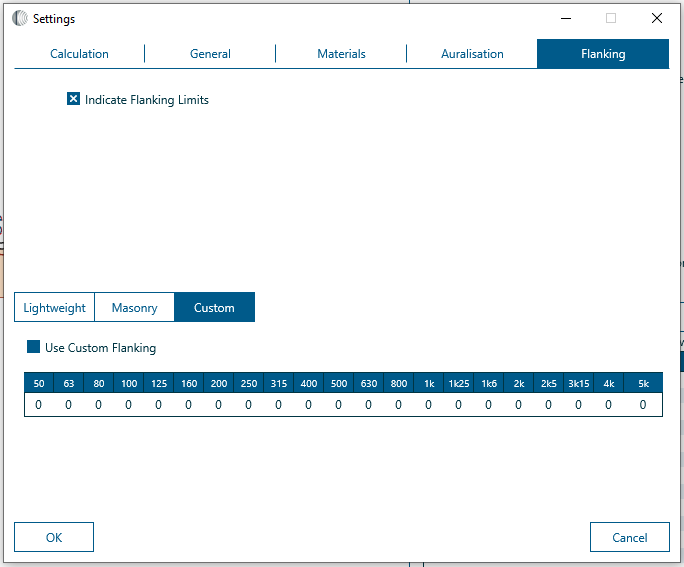This screenshot has height=567, width=684.
Task: Minimize the Settings window
Action: pos(566,18)
